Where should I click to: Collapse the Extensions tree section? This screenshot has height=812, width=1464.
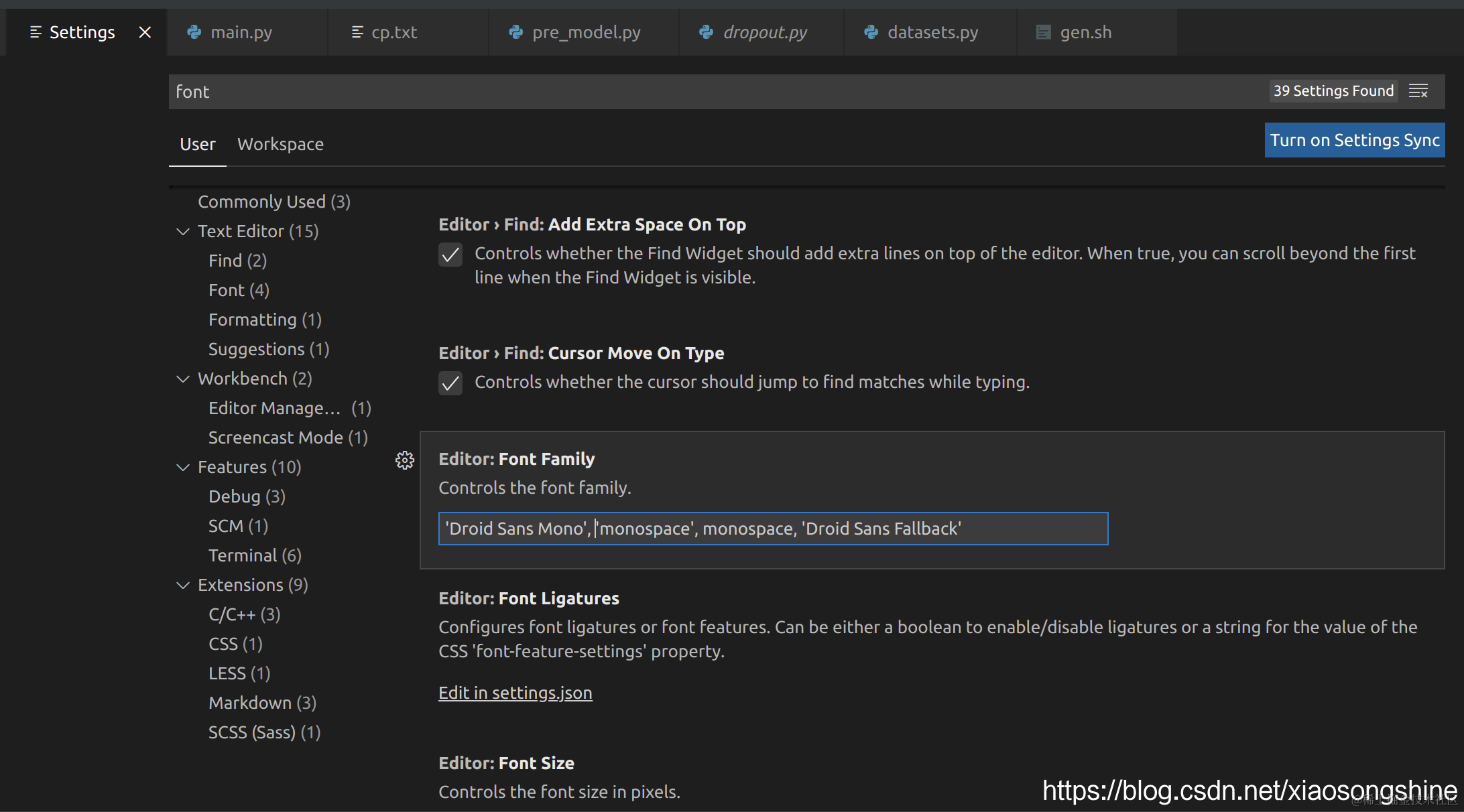183,586
